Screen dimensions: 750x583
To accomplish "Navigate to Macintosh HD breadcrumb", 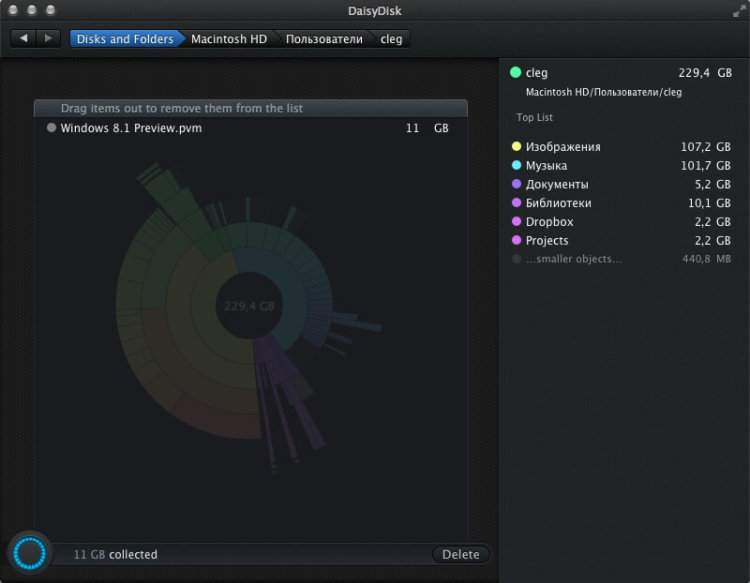I will (229, 39).
